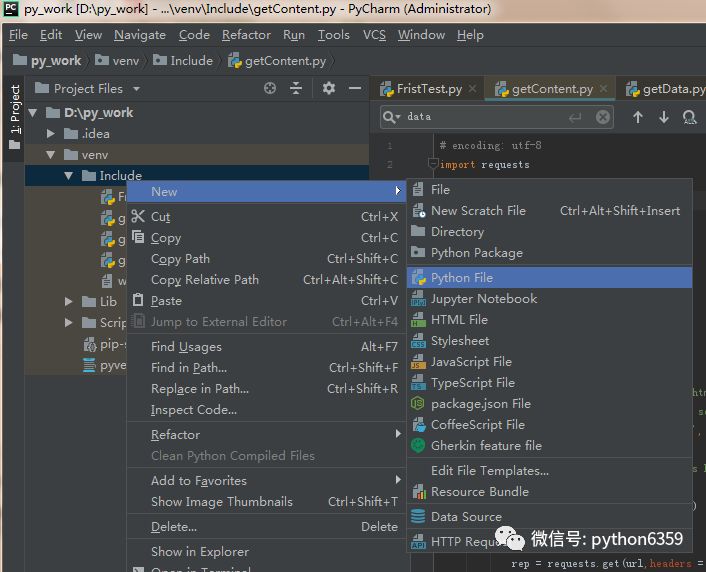Open the VCS menu
Image resolution: width=706 pixels, height=572 pixels.
click(x=374, y=35)
